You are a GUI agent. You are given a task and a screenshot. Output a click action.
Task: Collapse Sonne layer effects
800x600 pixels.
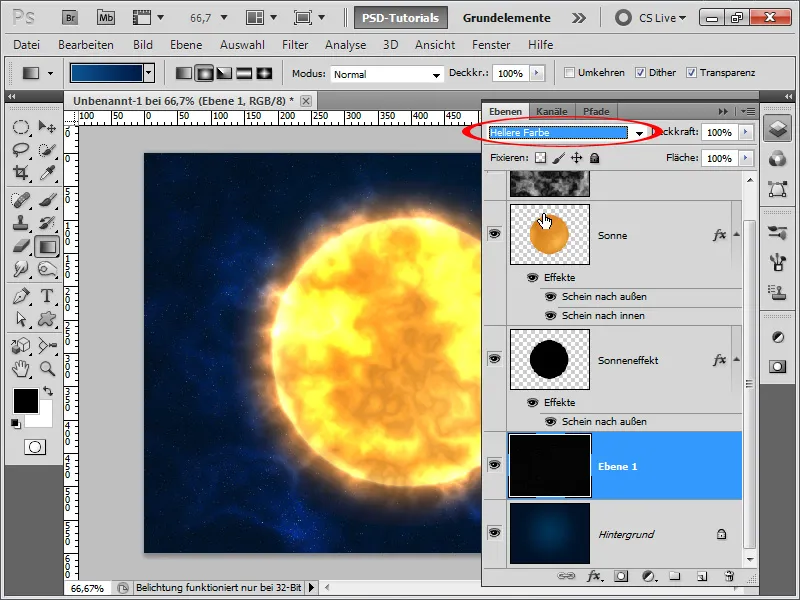coord(736,234)
